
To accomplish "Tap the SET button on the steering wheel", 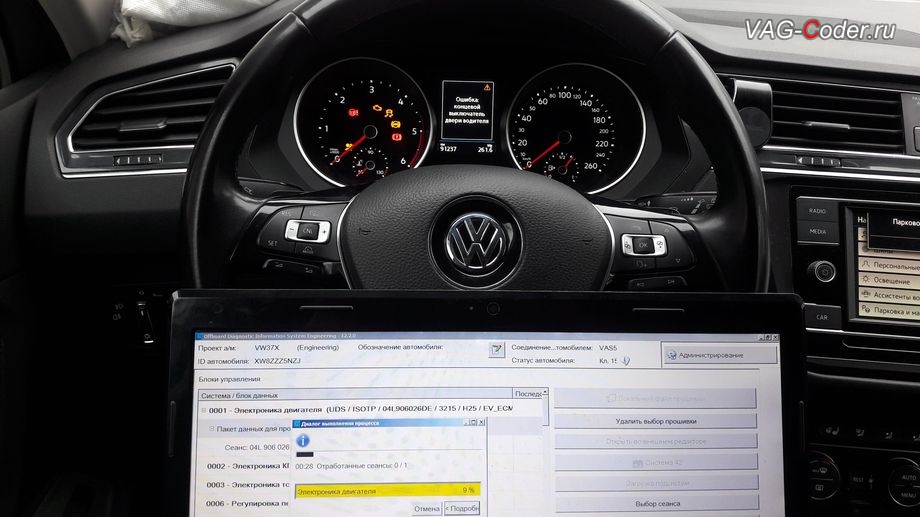I will coord(272,243).
